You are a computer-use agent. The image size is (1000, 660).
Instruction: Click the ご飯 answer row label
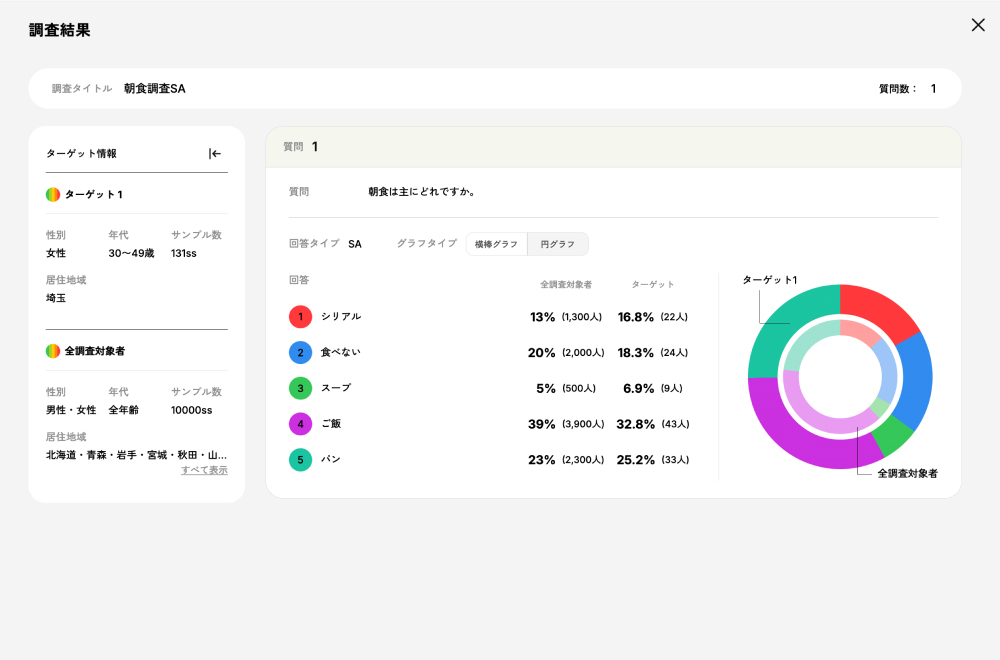click(331, 424)
